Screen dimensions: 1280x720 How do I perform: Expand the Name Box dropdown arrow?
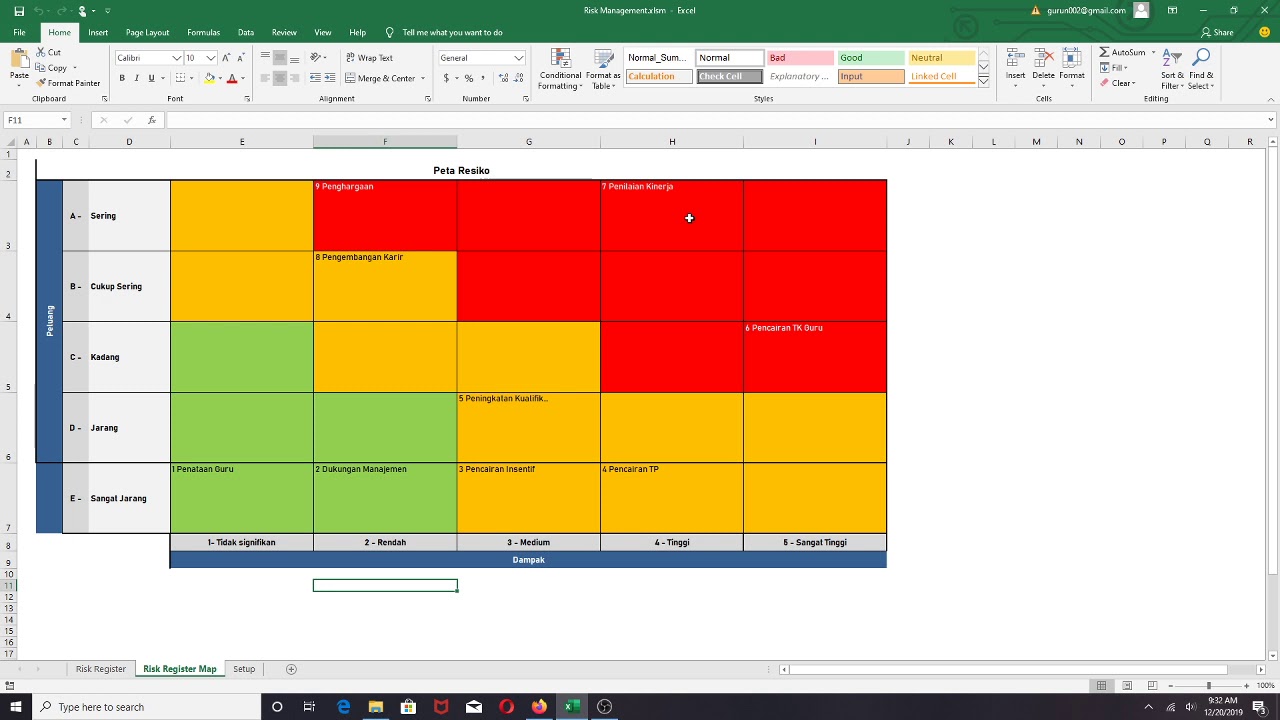pyautogui.click(x=64, y=120)
